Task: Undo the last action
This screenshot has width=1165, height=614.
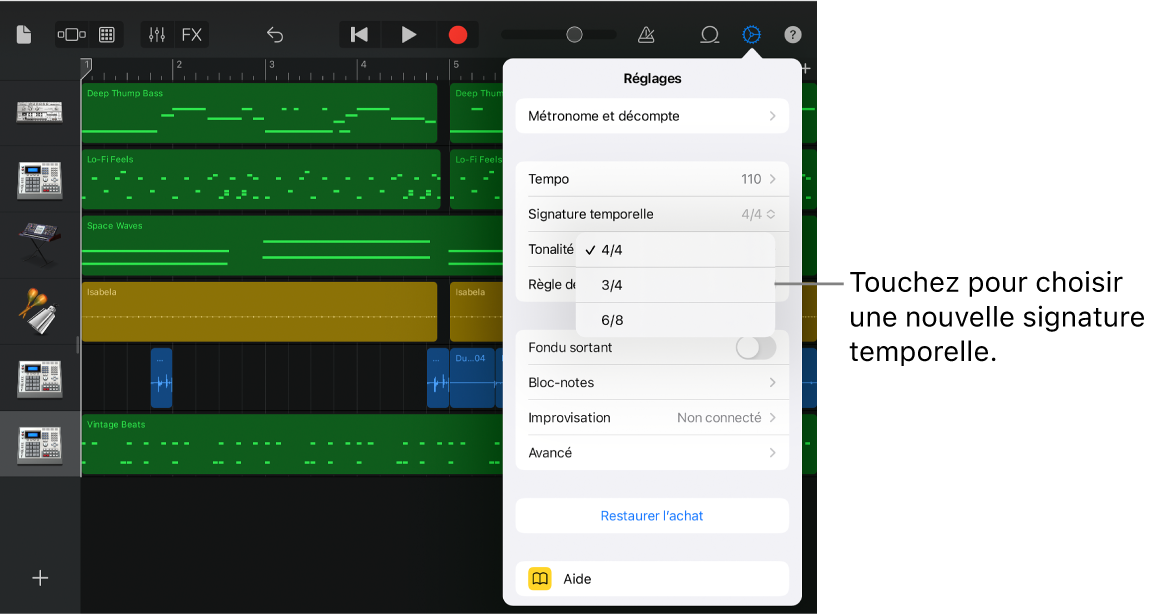Action: point(275,35)
